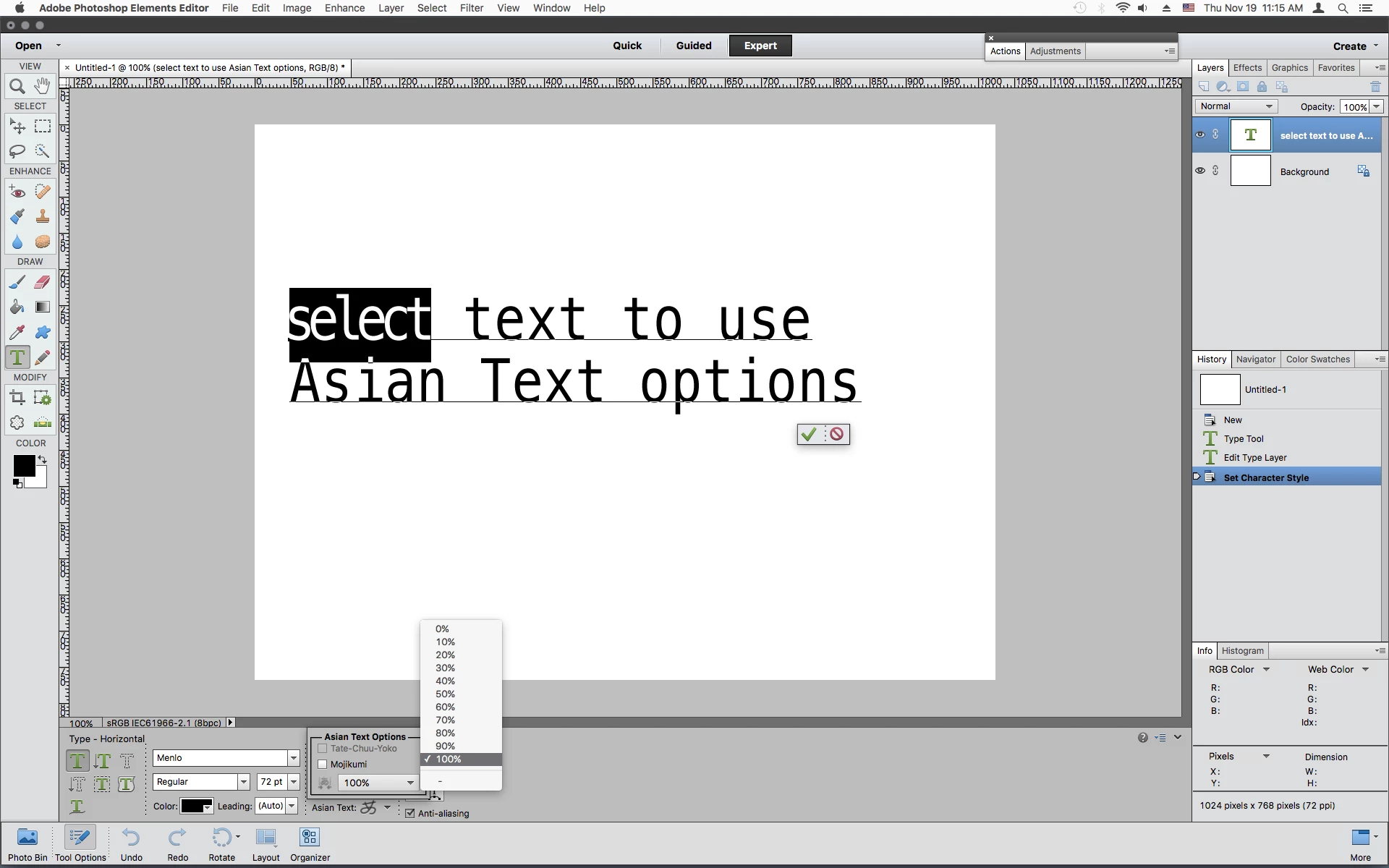The image size is (1389, 868).
Task: Expand the font size 72 pt dropdown
Action: point(294,782)
